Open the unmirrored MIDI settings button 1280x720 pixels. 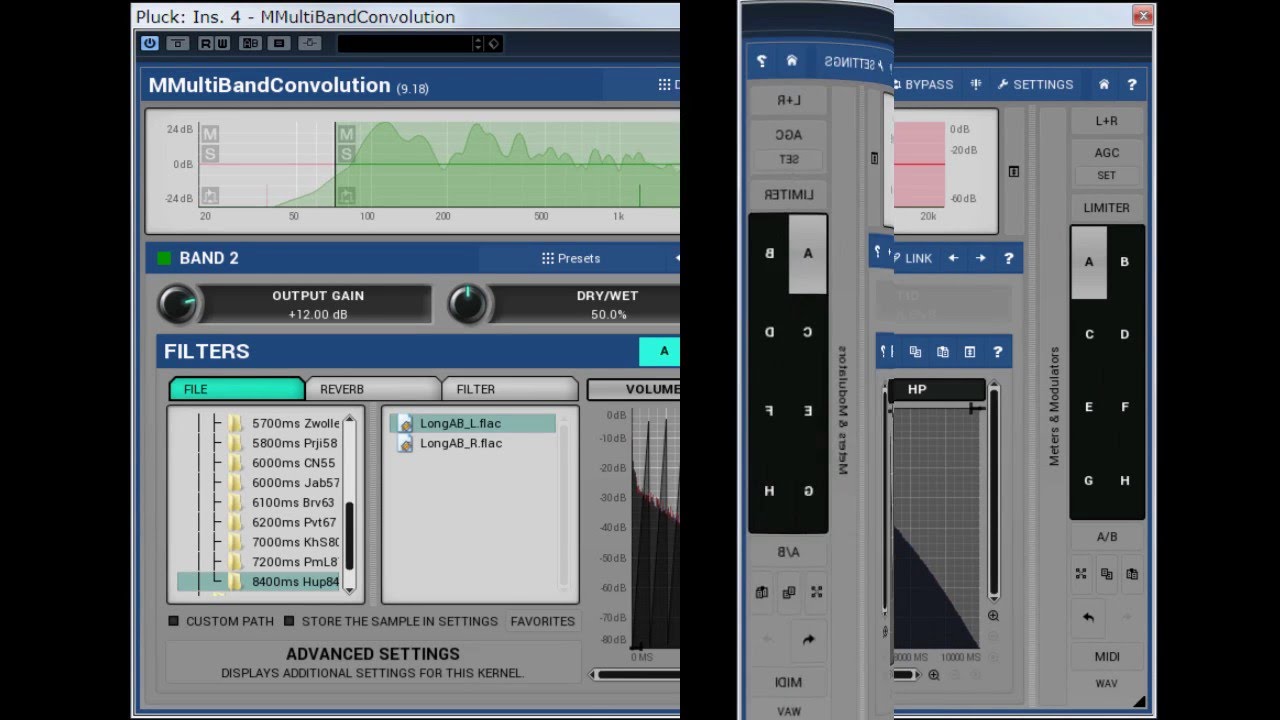pos(1107,657)
